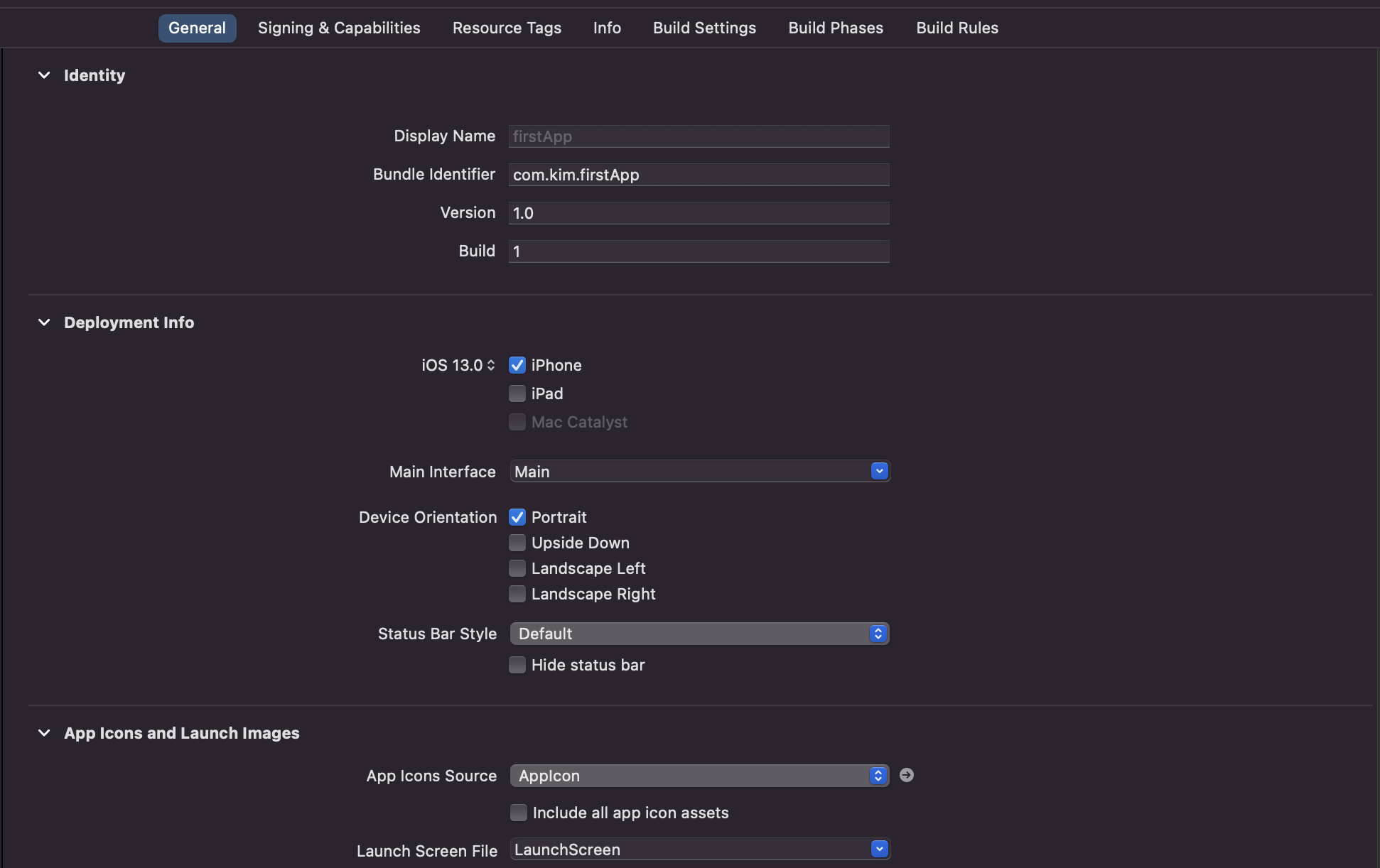Image resolution: width=1380 pixels, height=868 pixels.
Task: Toggle the Upside Down orientation checkbox
Action: [517, 543]
